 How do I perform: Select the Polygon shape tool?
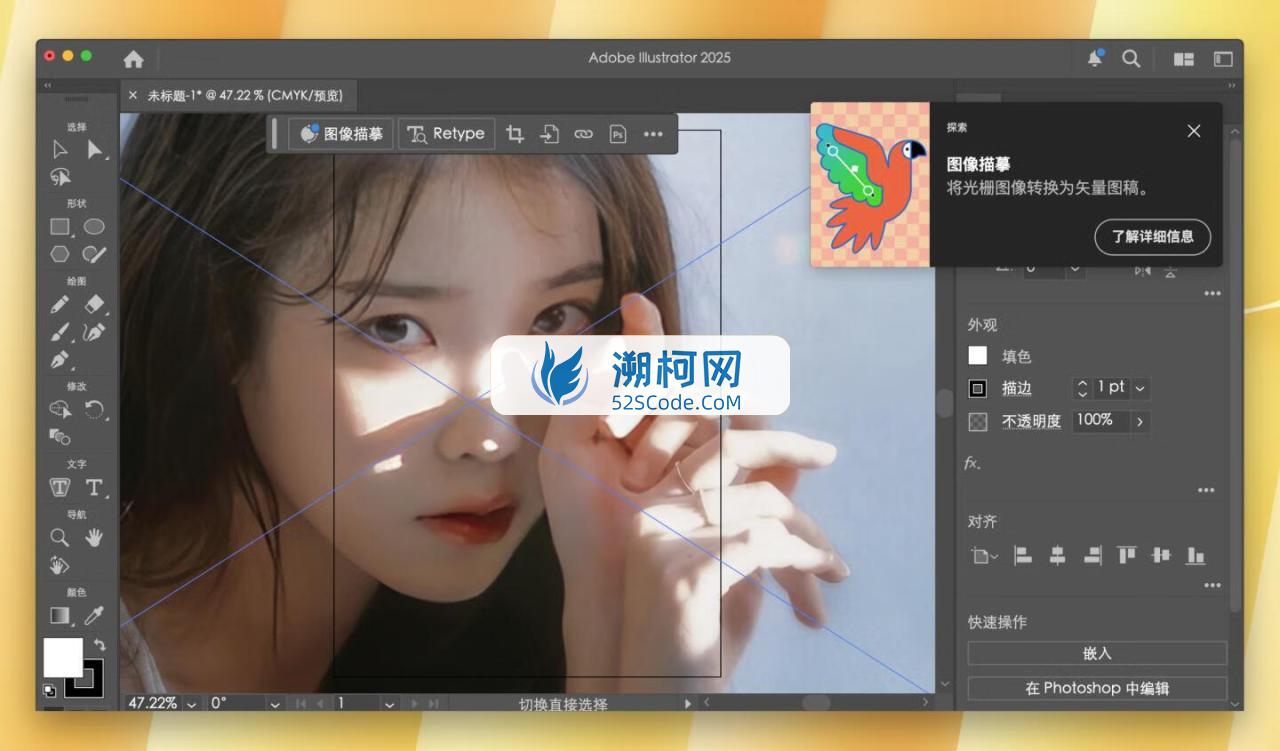point(60,254)
